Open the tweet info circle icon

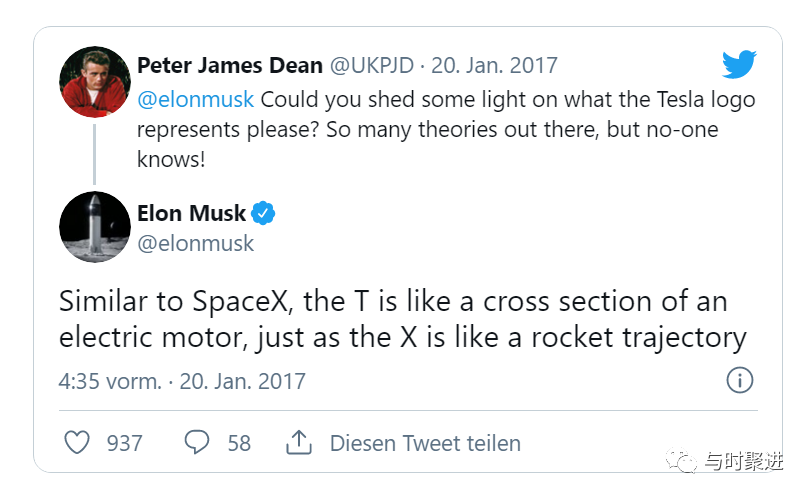(739, 380)
